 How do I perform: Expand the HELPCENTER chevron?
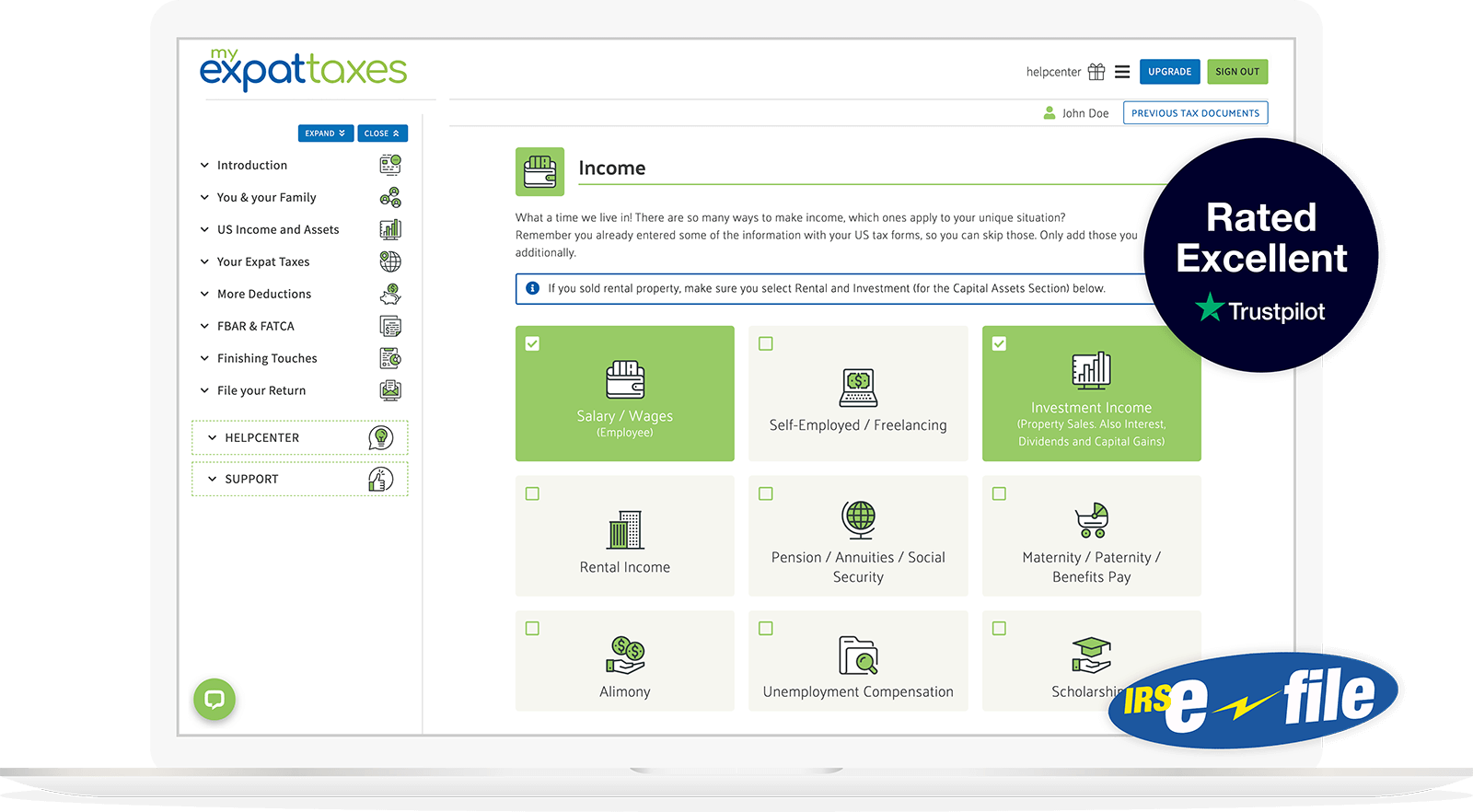(x=212, y=438)
